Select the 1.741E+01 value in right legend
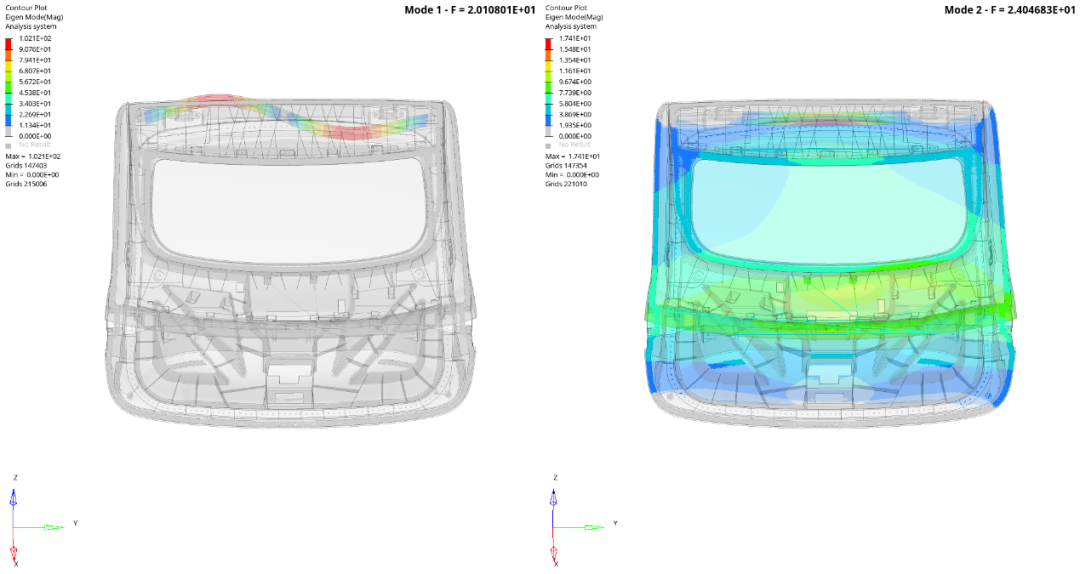 (x=574, y=38)
